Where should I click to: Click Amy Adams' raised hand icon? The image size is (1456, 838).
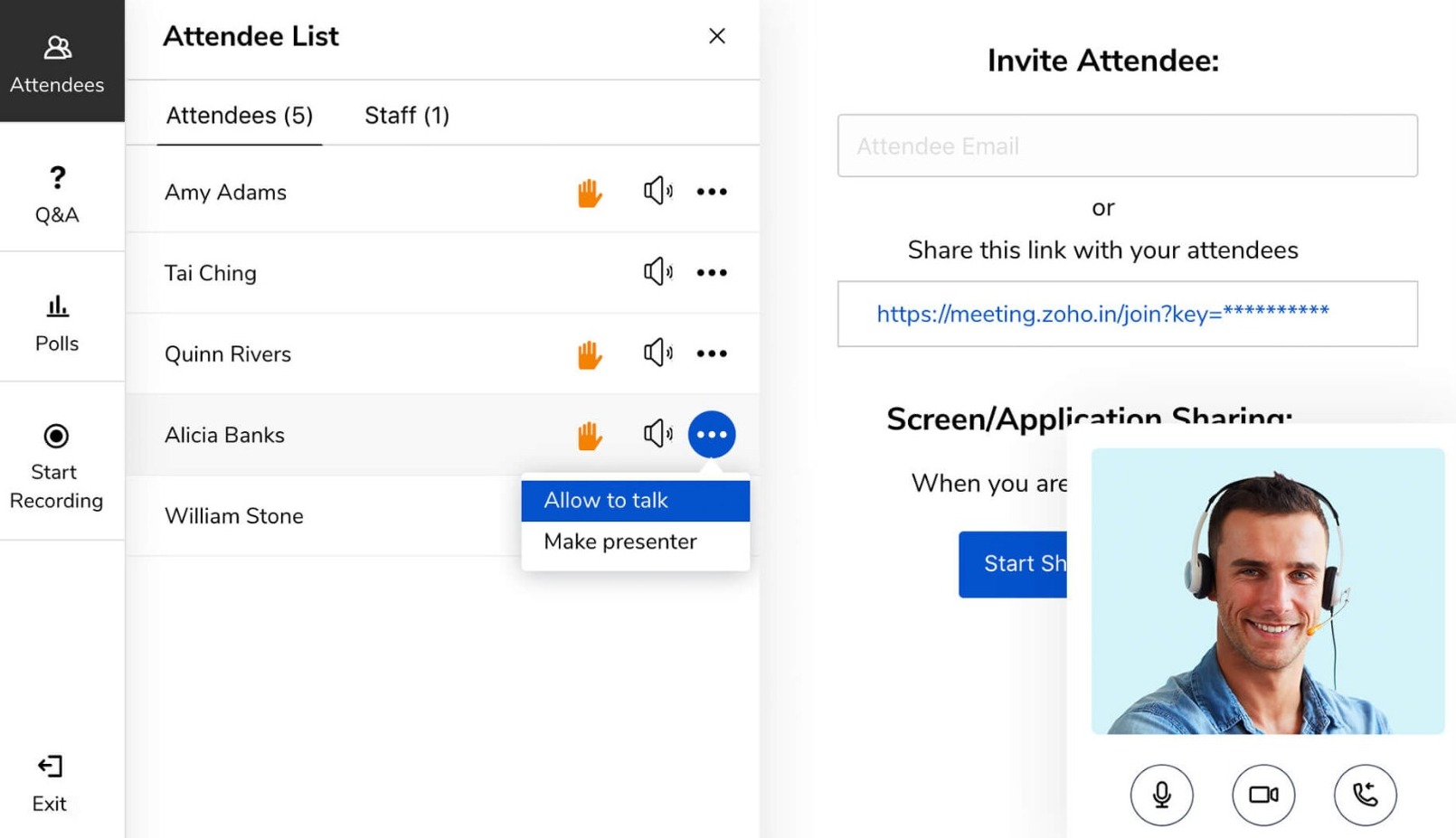pos(590,193)
